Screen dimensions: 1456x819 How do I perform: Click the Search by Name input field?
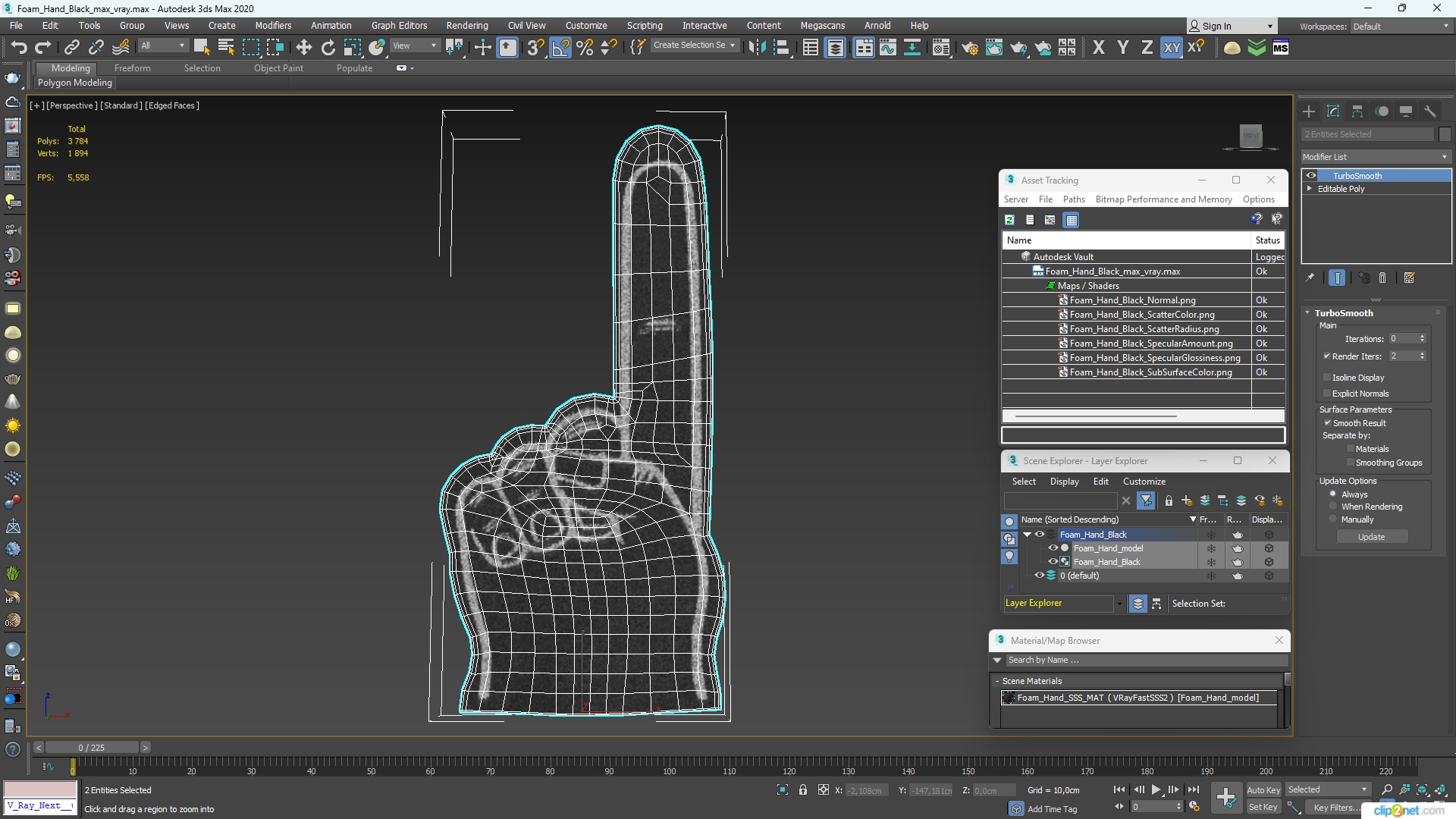(x=1145, y=659)
